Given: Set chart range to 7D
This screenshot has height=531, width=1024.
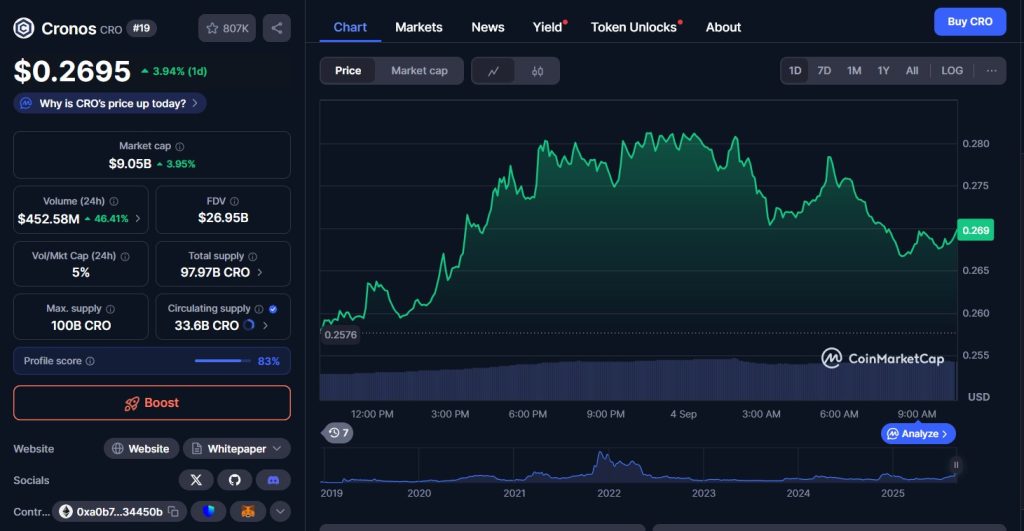Looking at the screenshot, I should click(824, 71).
